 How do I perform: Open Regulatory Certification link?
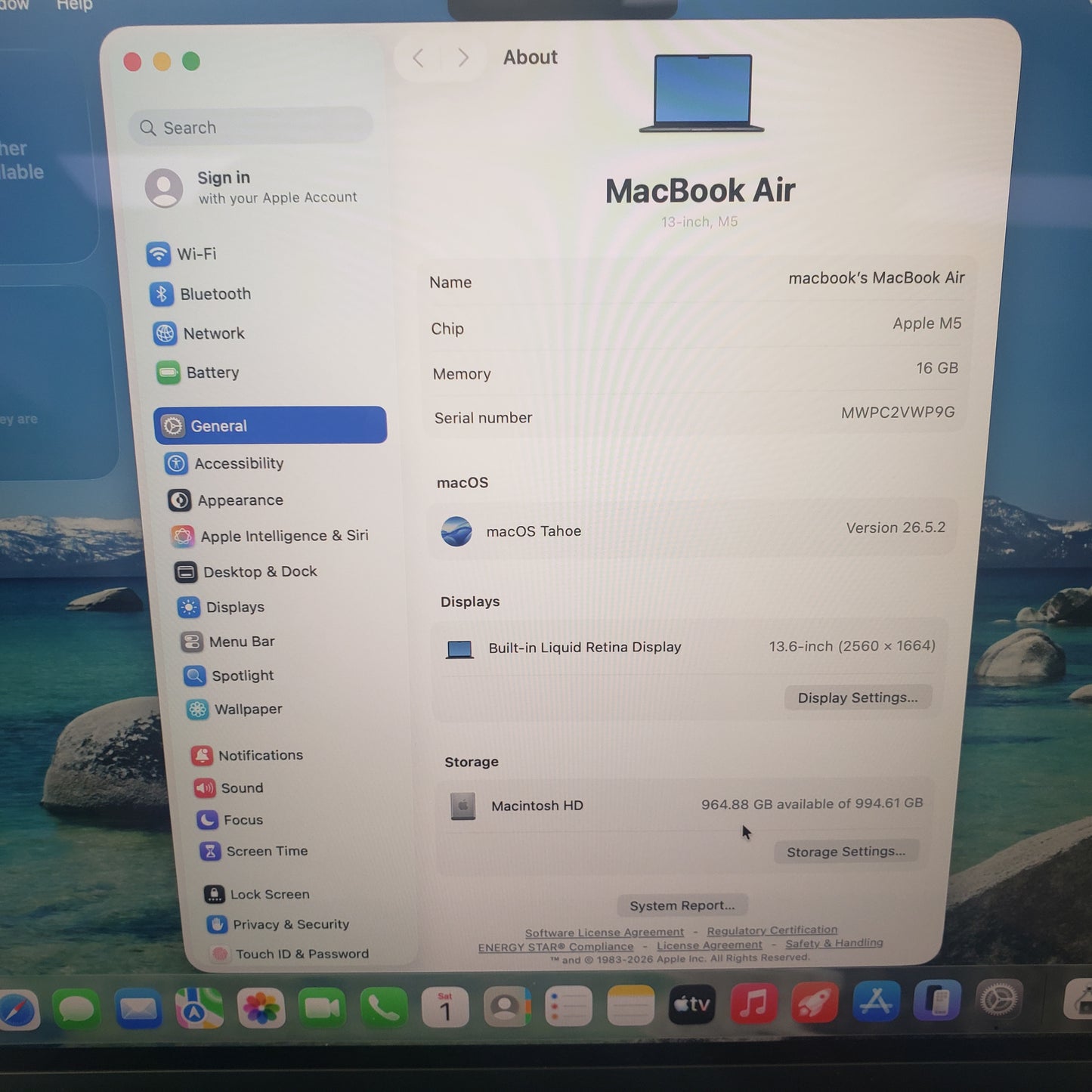pyautogui.click(x=772, y=930)
